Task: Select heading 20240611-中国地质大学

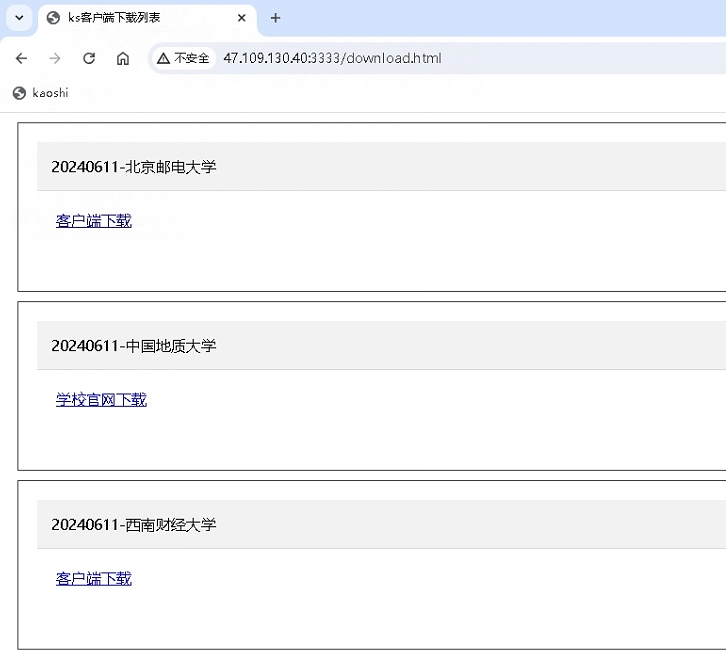Action: tap(134, 345)
